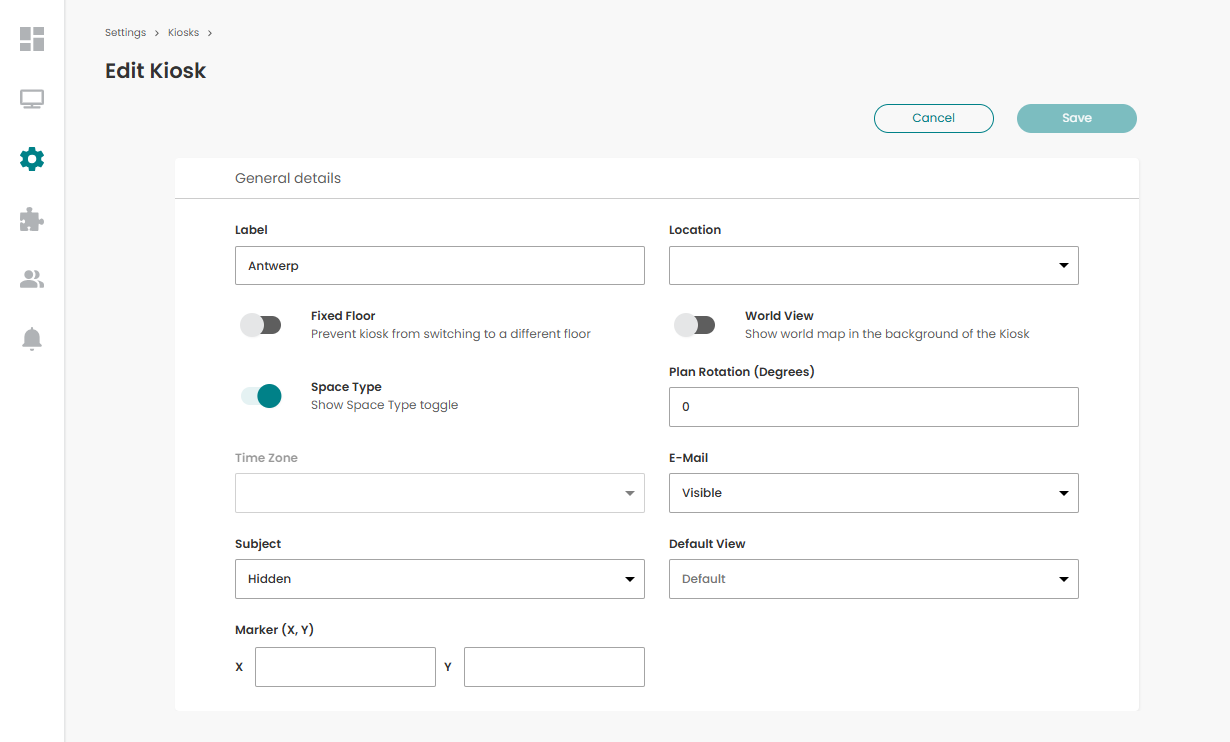The image size is (1230, 742).
Task: Open the Time Zone dropdown
Action: (440, 493)
